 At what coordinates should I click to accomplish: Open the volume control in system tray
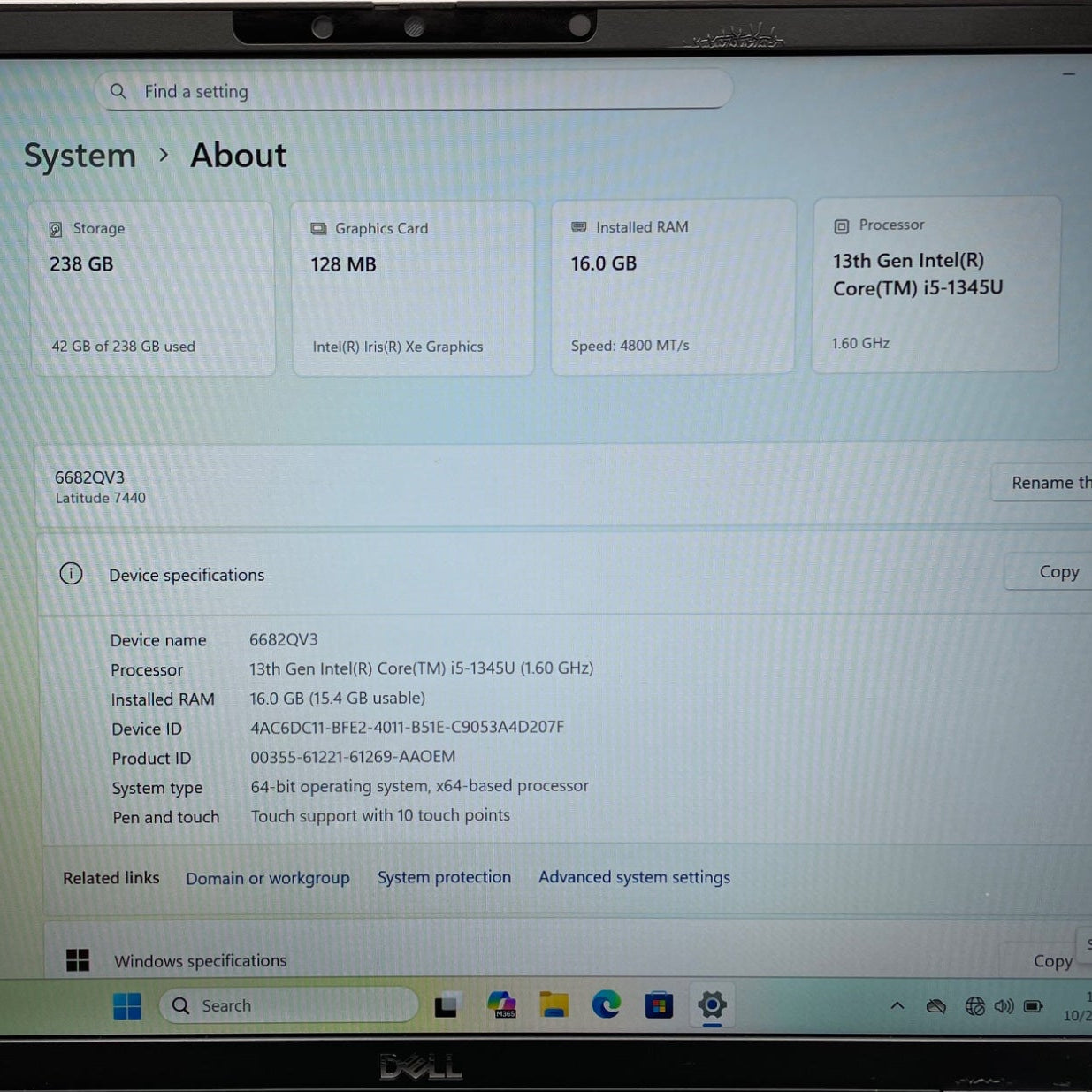1004,1006
